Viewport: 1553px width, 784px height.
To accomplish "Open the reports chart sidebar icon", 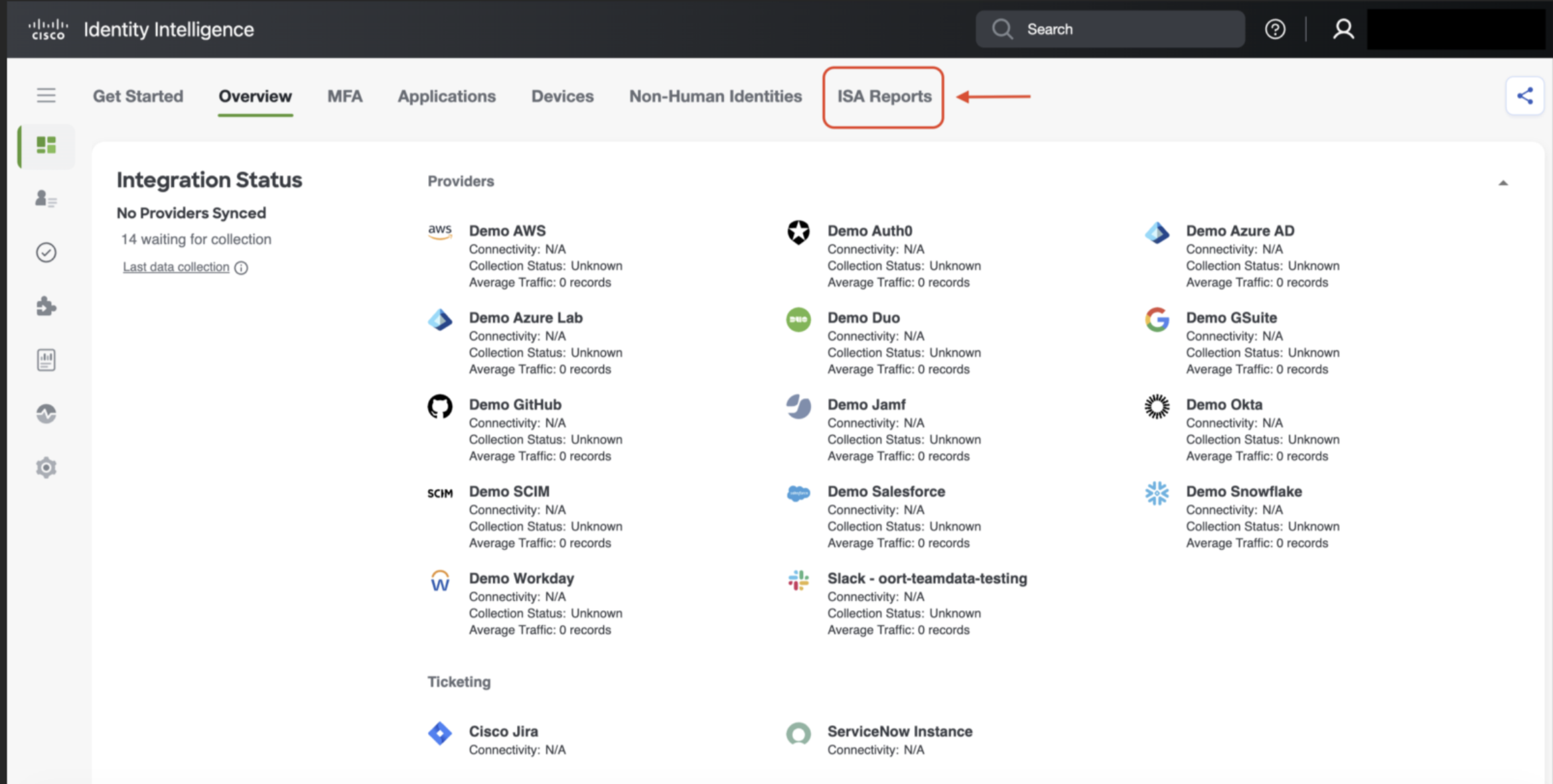I will click(x=46, y=360).
